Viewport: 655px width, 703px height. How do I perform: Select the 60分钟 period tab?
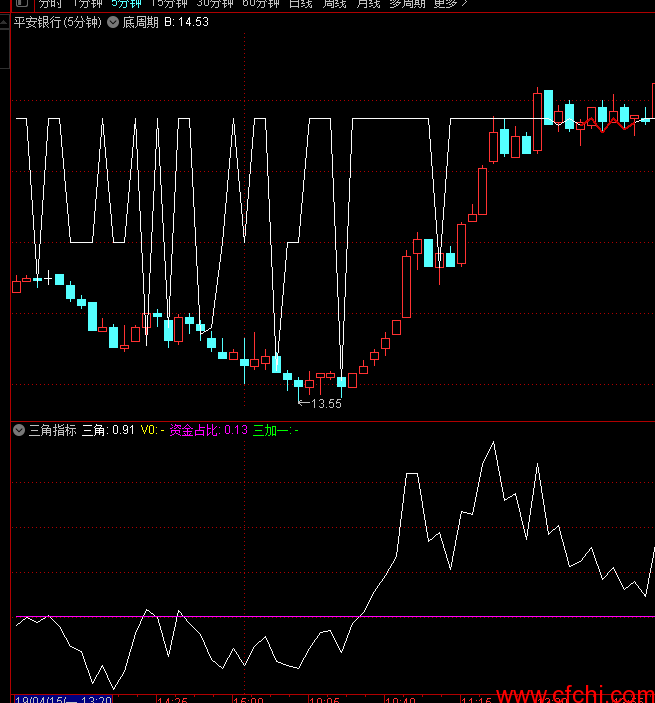[261, 4]
